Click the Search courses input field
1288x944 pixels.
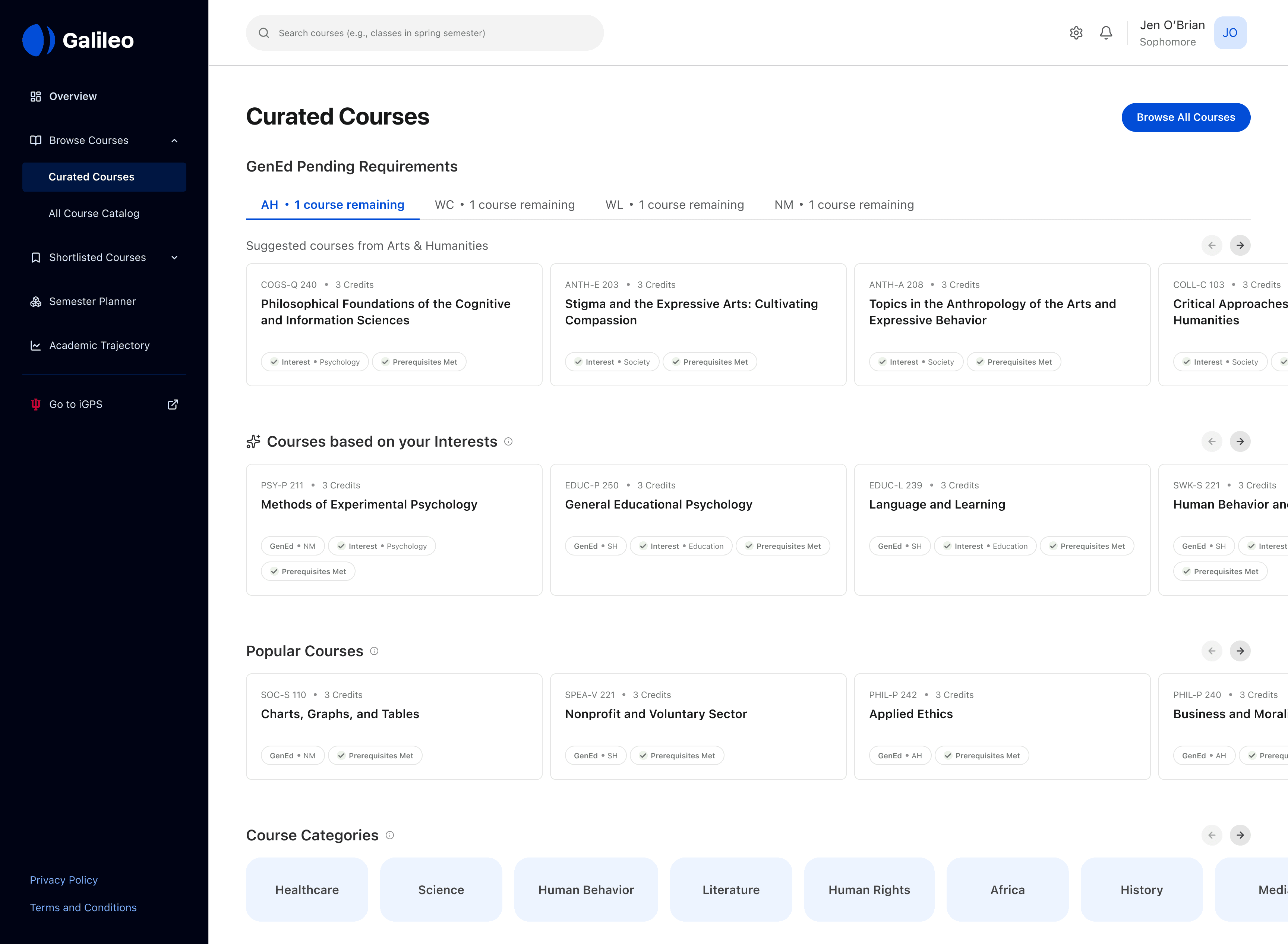coord(424,33)
